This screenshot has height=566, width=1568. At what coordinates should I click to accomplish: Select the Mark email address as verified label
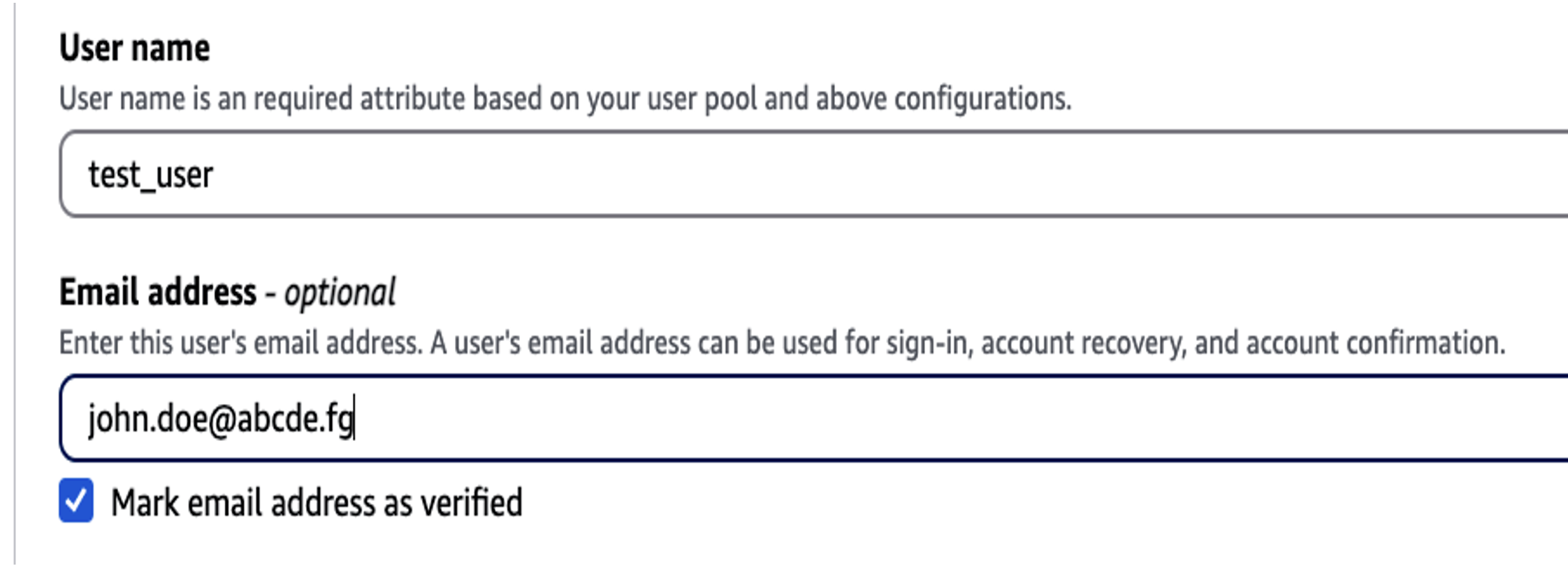pyautogui.click(x=317, y=502)
